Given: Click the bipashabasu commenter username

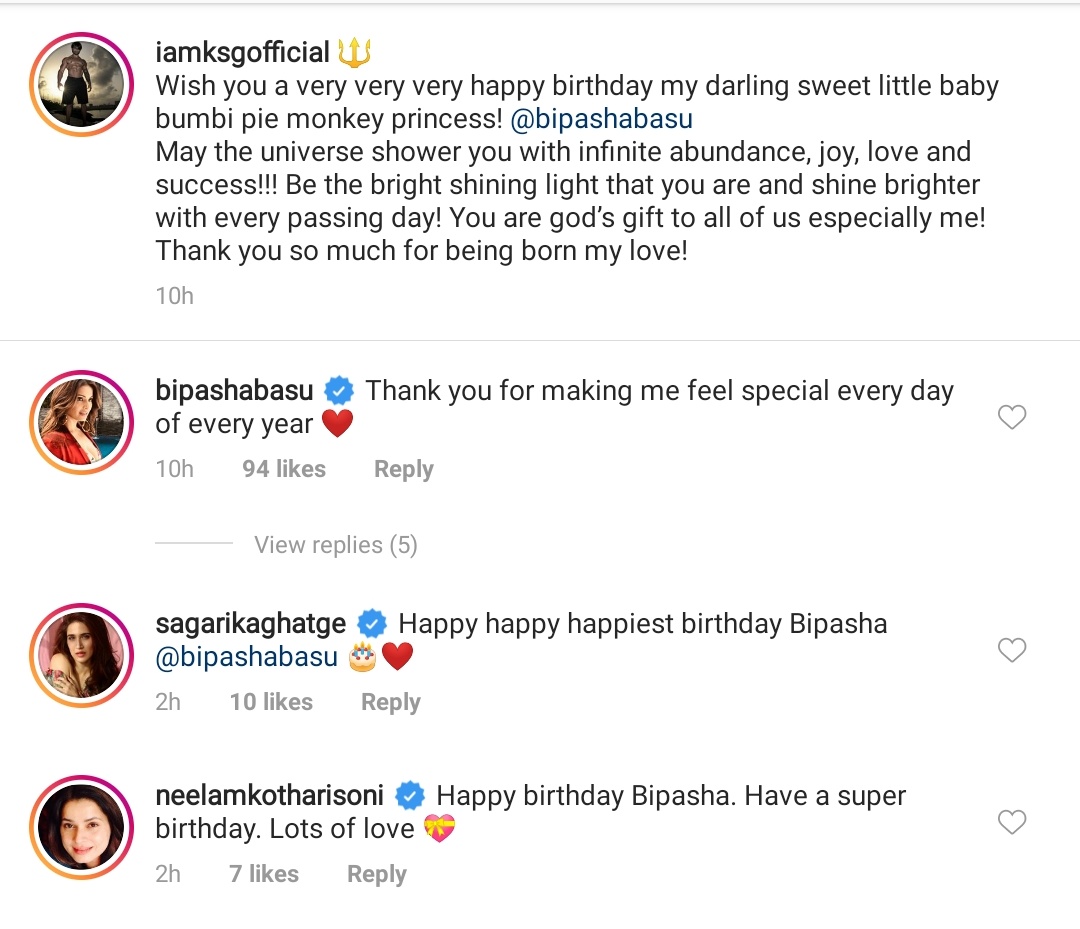Looking at the screenshot, I should pyautogui.click(x=234, y=390).
